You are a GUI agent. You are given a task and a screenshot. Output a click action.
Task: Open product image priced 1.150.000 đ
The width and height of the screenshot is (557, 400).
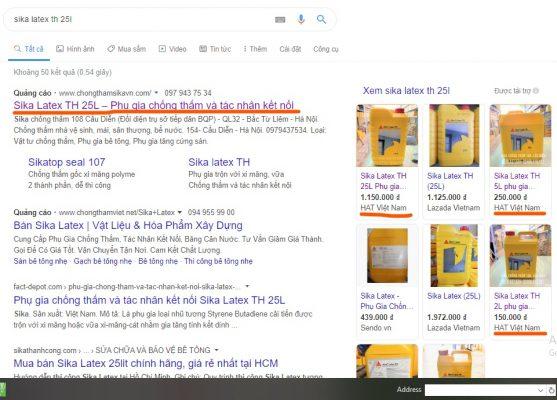pyautogui.click(x=387, y=135)
